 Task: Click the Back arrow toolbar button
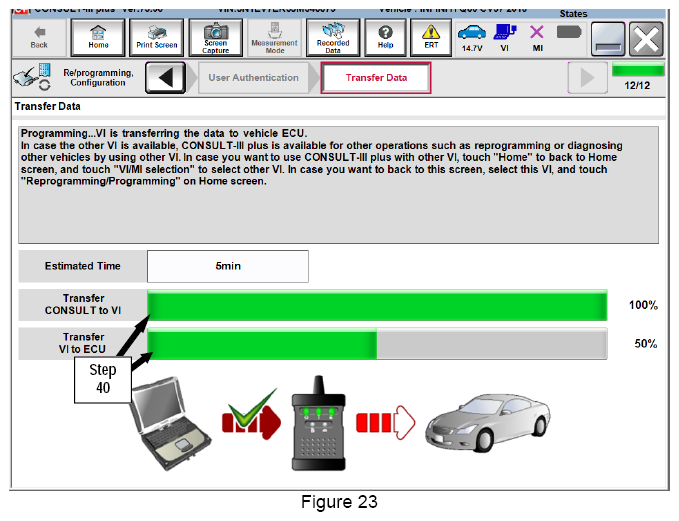[x=39, y=38]
